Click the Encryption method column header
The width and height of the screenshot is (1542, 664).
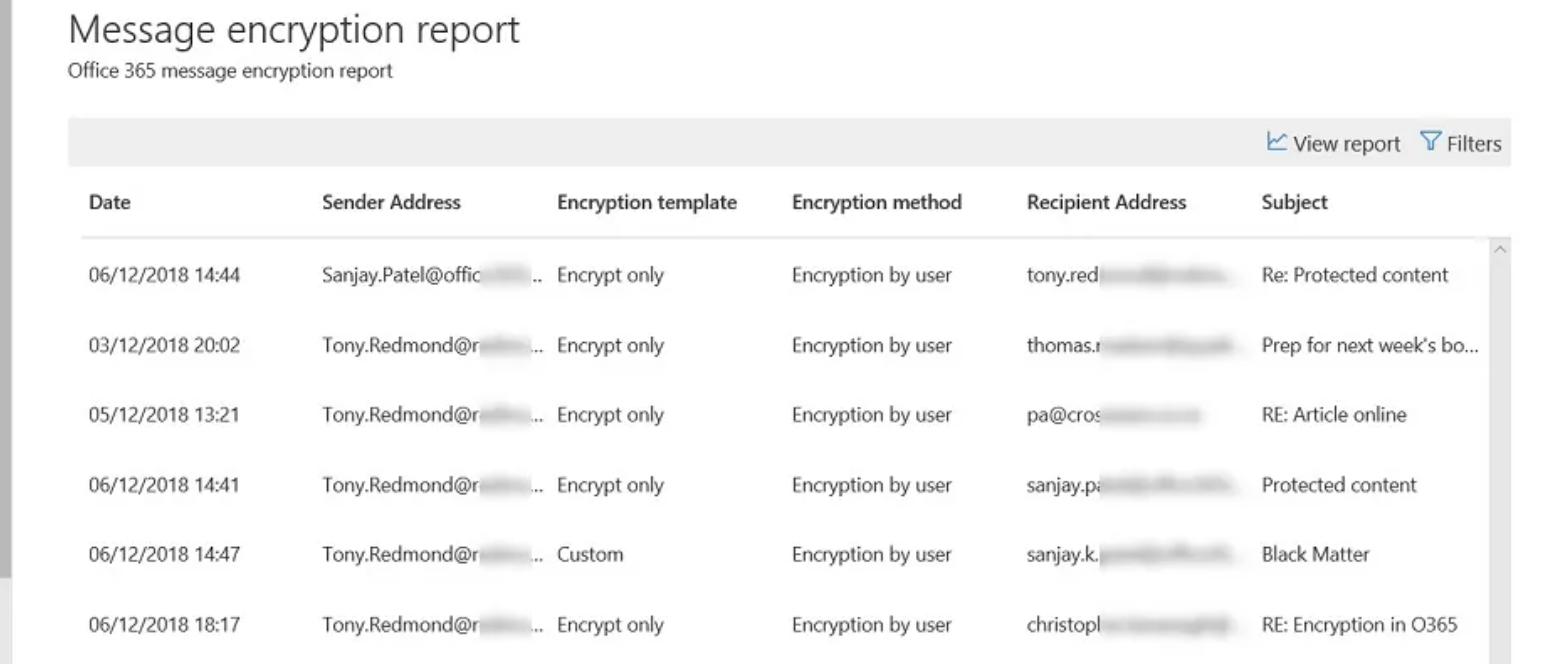877,202
